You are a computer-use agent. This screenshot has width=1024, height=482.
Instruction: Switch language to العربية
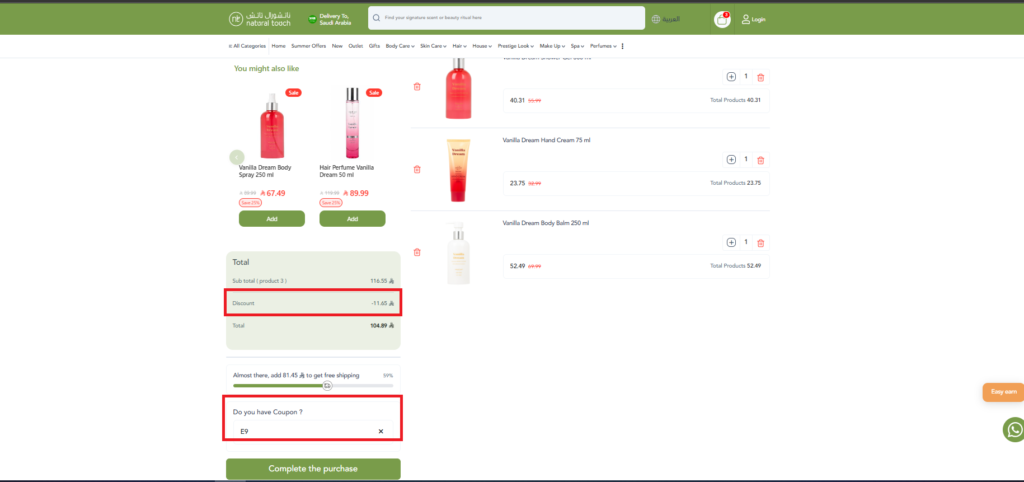(671, 20)
